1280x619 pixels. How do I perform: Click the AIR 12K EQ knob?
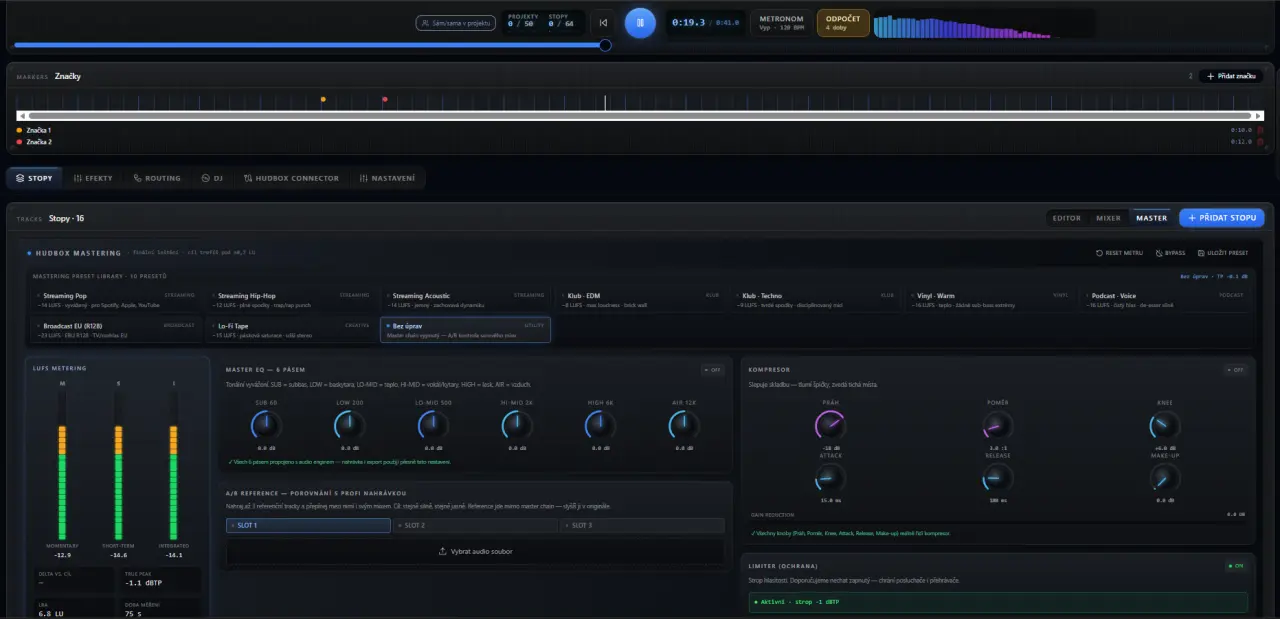[x=684, y=426]
